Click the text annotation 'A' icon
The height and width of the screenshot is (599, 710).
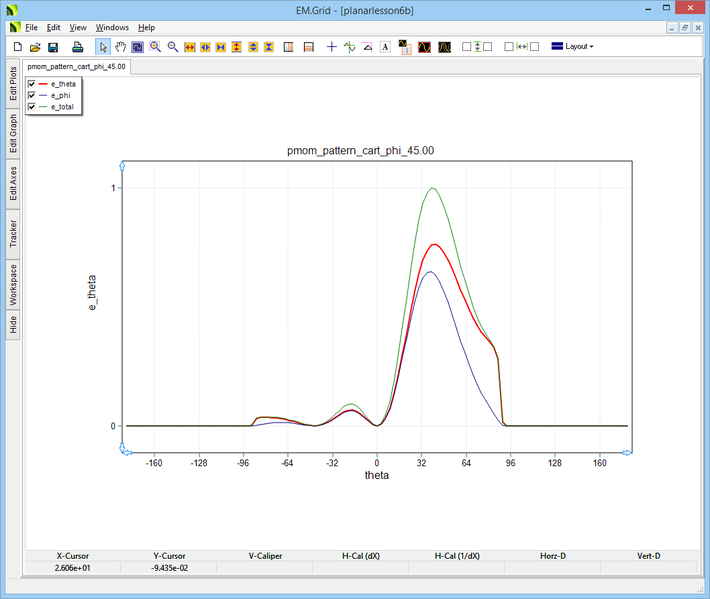pos(385,47)
